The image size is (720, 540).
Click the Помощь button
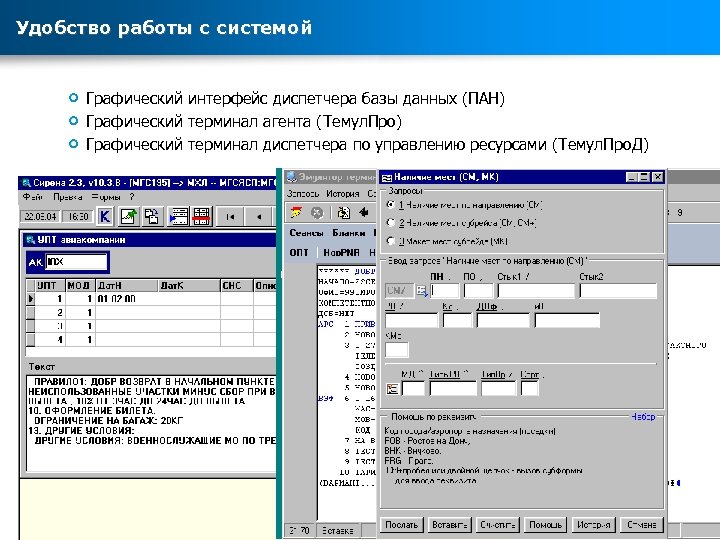[x=546, y=524]
